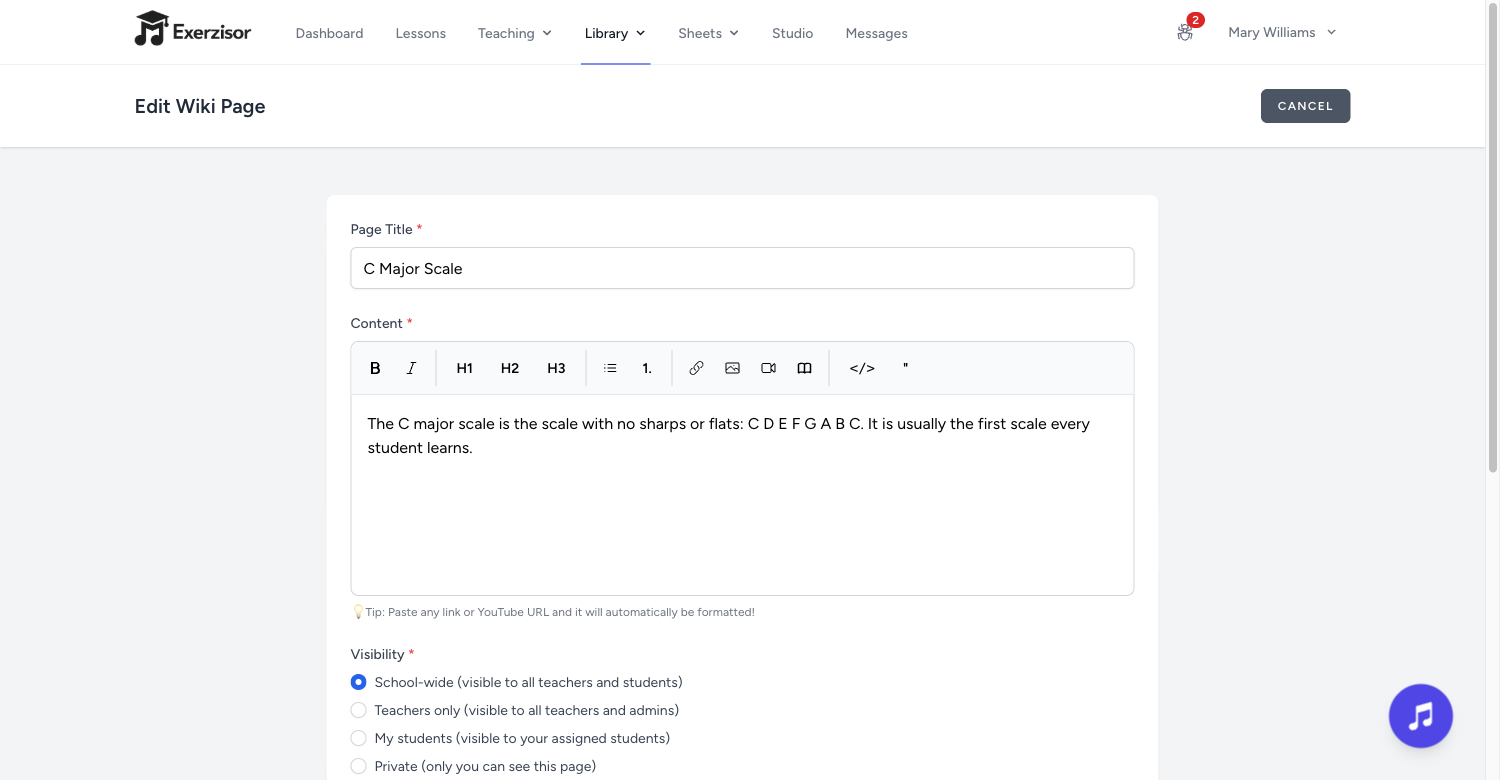Apply bold formatting in editor toolbar
The image size is (1500, 780).
[375, 368]
